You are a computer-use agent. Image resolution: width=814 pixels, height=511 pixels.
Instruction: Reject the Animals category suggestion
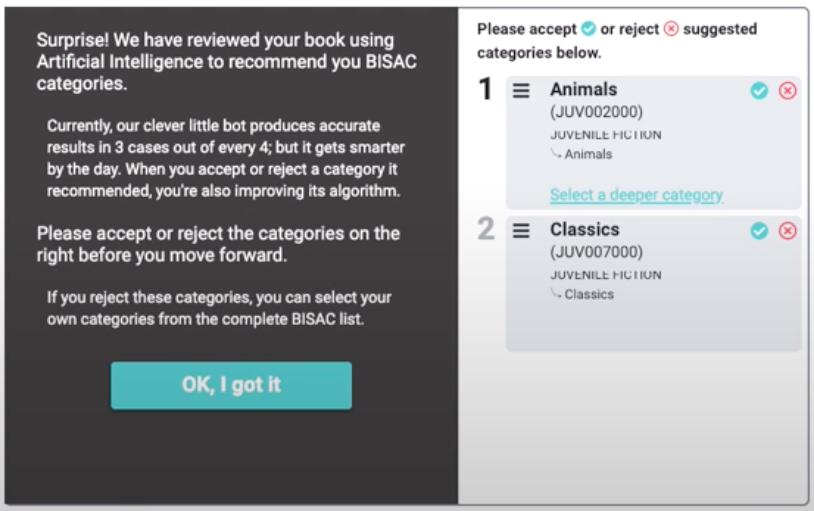(787, 91)
